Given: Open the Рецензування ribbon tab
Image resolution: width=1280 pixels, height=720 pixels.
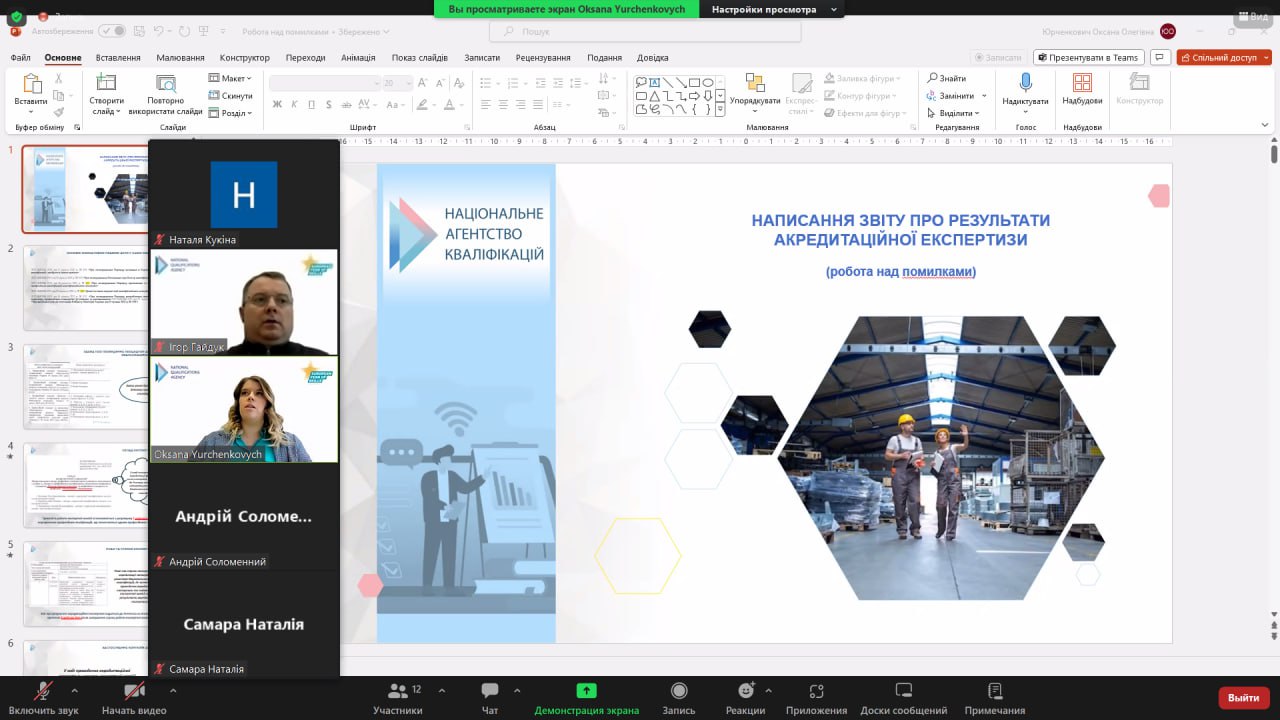Looking at the screenshot, I should point(543,58).
